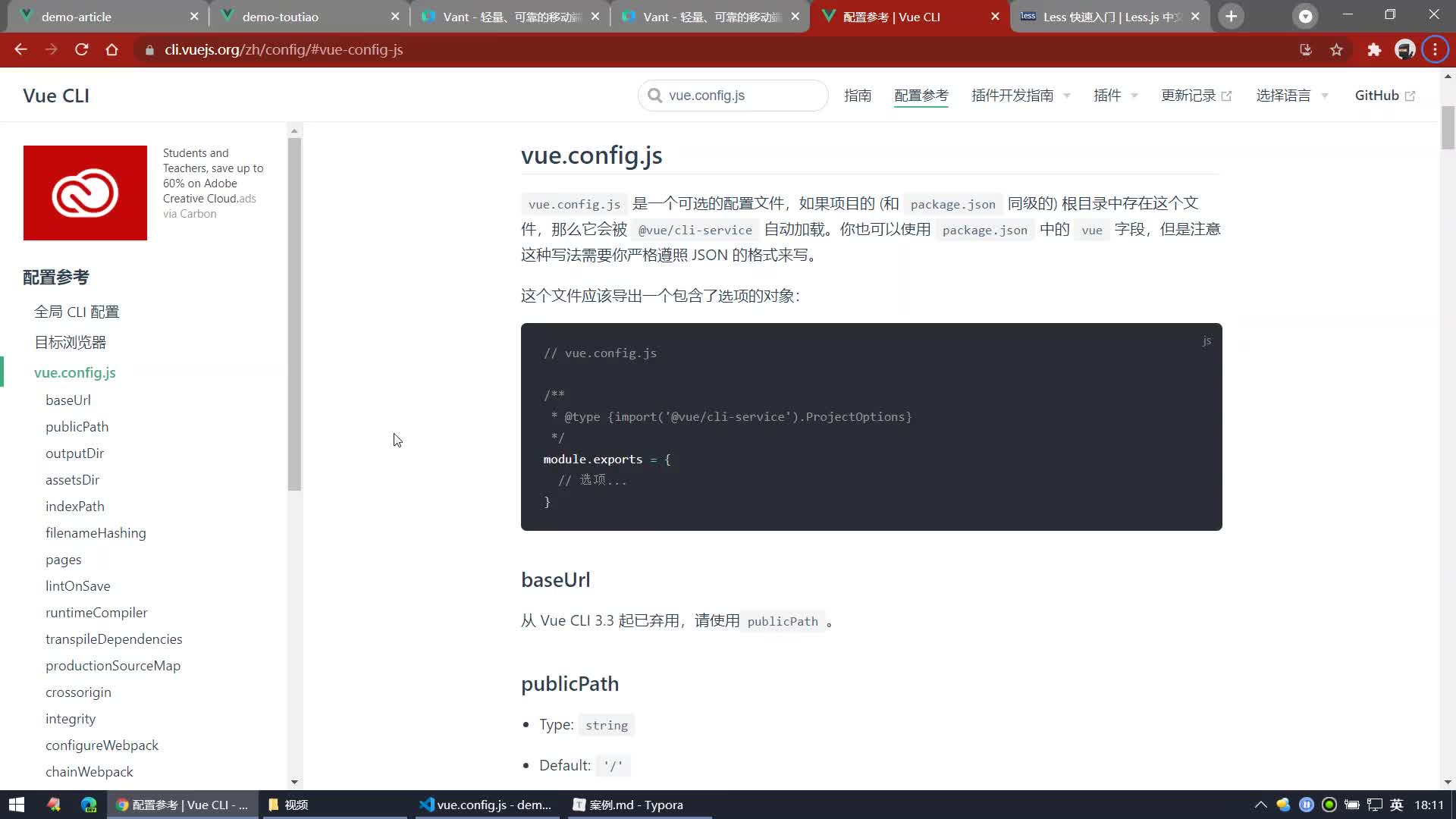
Task: Jump to filenameHashing in sidebar
Action: click(96, 533)
